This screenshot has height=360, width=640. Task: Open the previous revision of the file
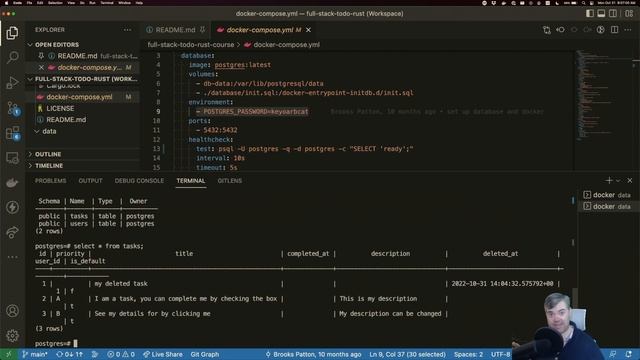pyautogui.click(x=560, y=30)
